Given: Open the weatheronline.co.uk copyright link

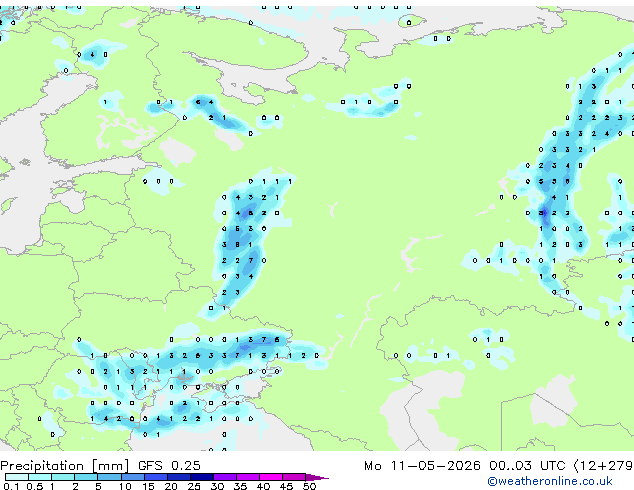Looking at the screenshot, I should [550, 481].
